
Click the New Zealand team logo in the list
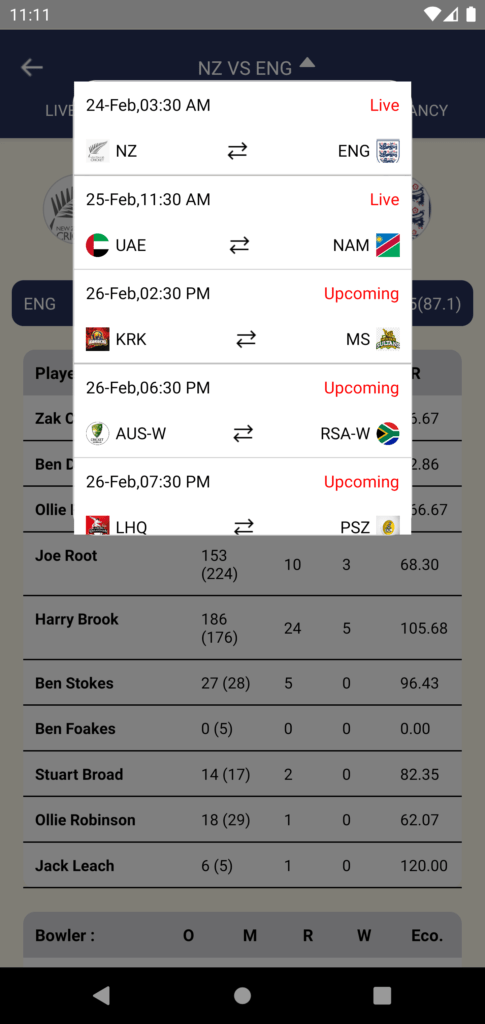click(97, 151)
